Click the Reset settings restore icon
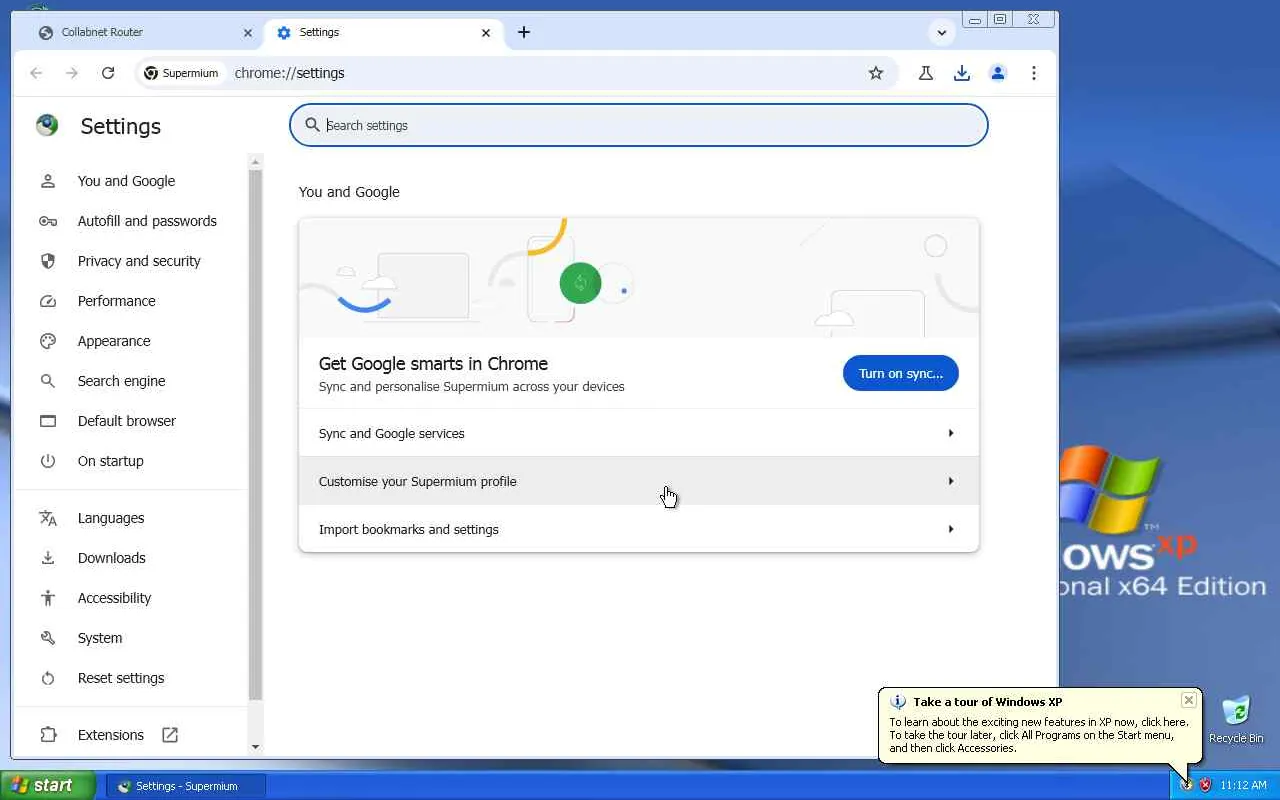This screenshot has width=1280, height=800. 48,678
